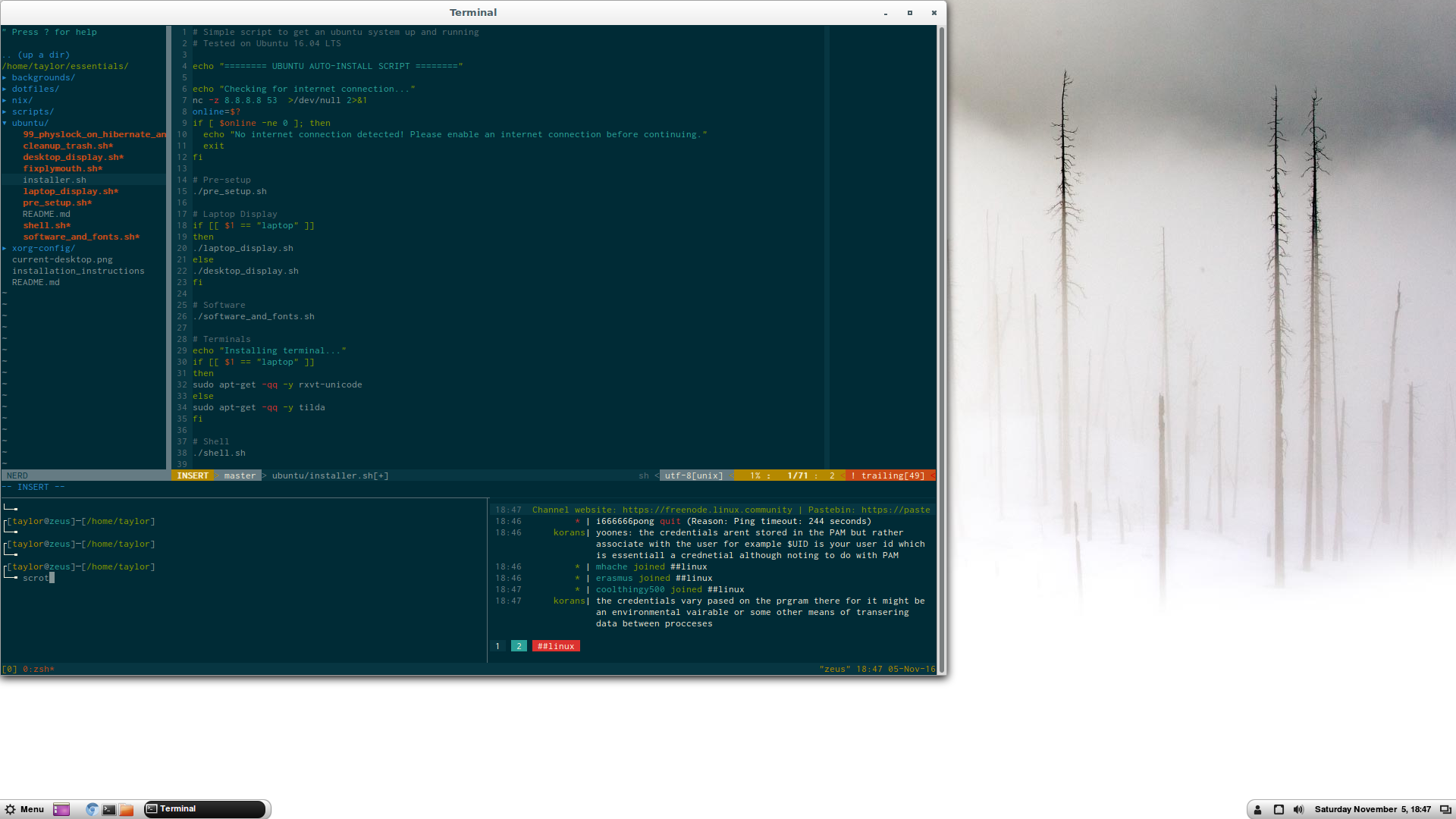Click the freenode channel website link

coord(707,510)
